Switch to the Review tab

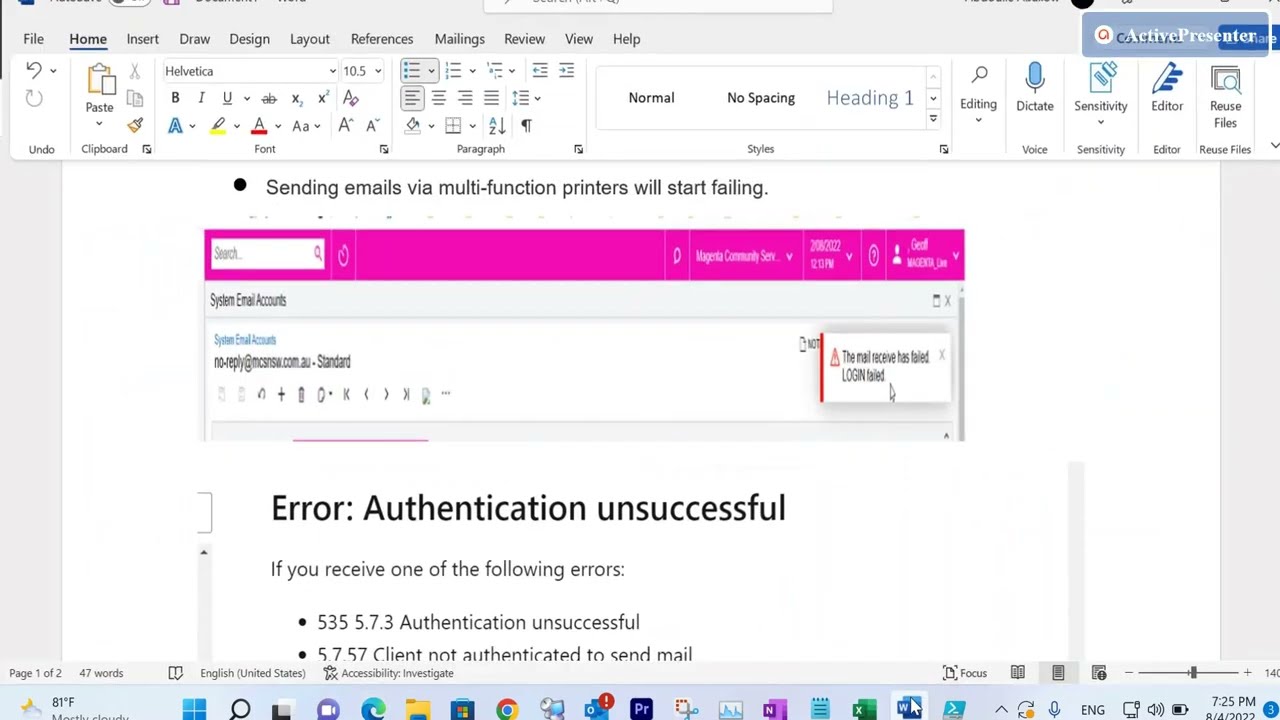(x=524, y=39)
